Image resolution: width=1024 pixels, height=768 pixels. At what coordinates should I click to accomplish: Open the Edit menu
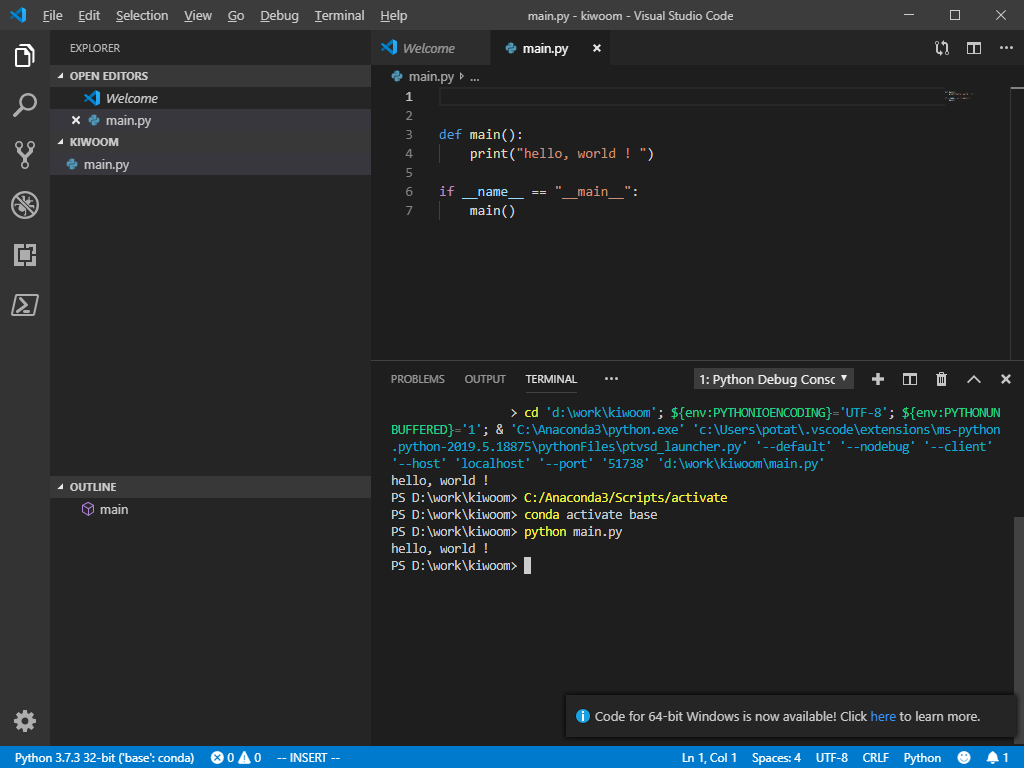(89, 15)
